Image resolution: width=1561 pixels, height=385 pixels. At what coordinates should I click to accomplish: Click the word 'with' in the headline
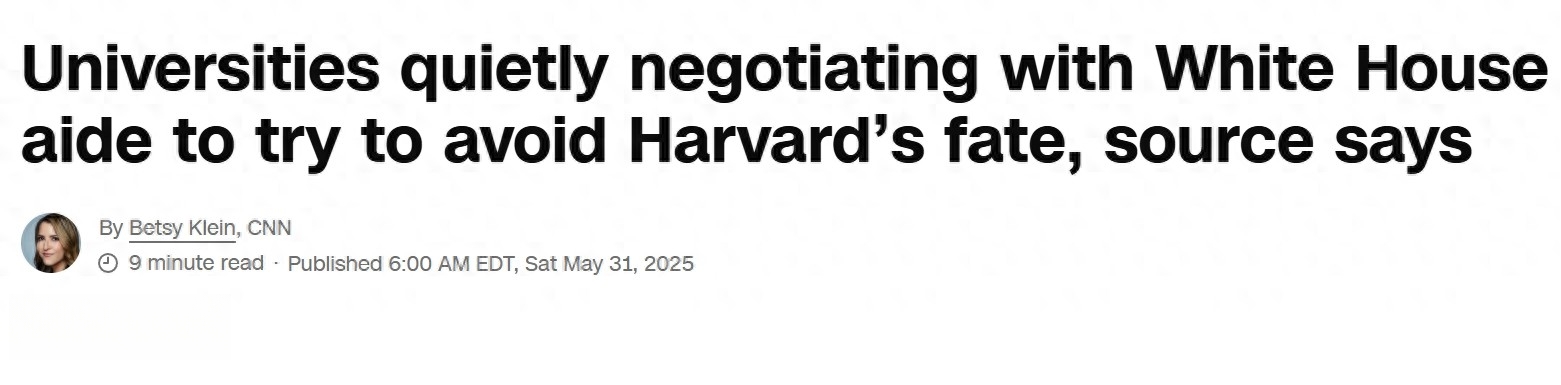[1067, 70]
